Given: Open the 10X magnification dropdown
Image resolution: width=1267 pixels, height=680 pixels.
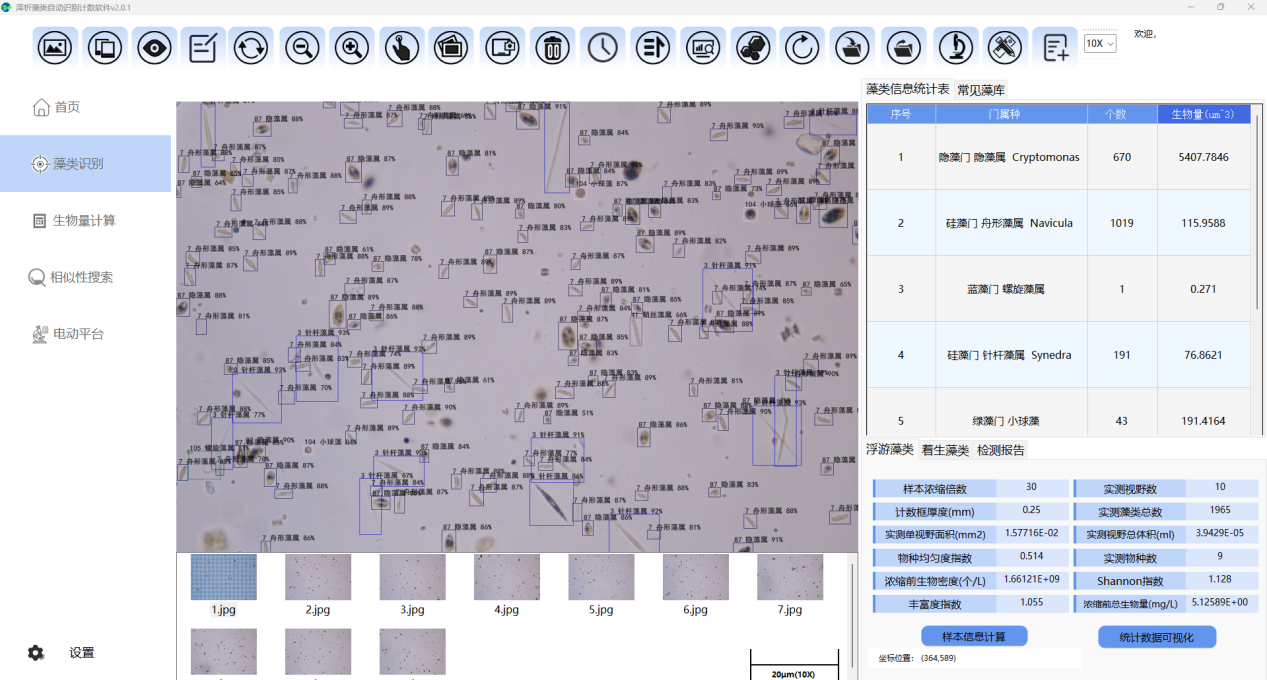Looking at the screenshot, I should coord(1100,44).
